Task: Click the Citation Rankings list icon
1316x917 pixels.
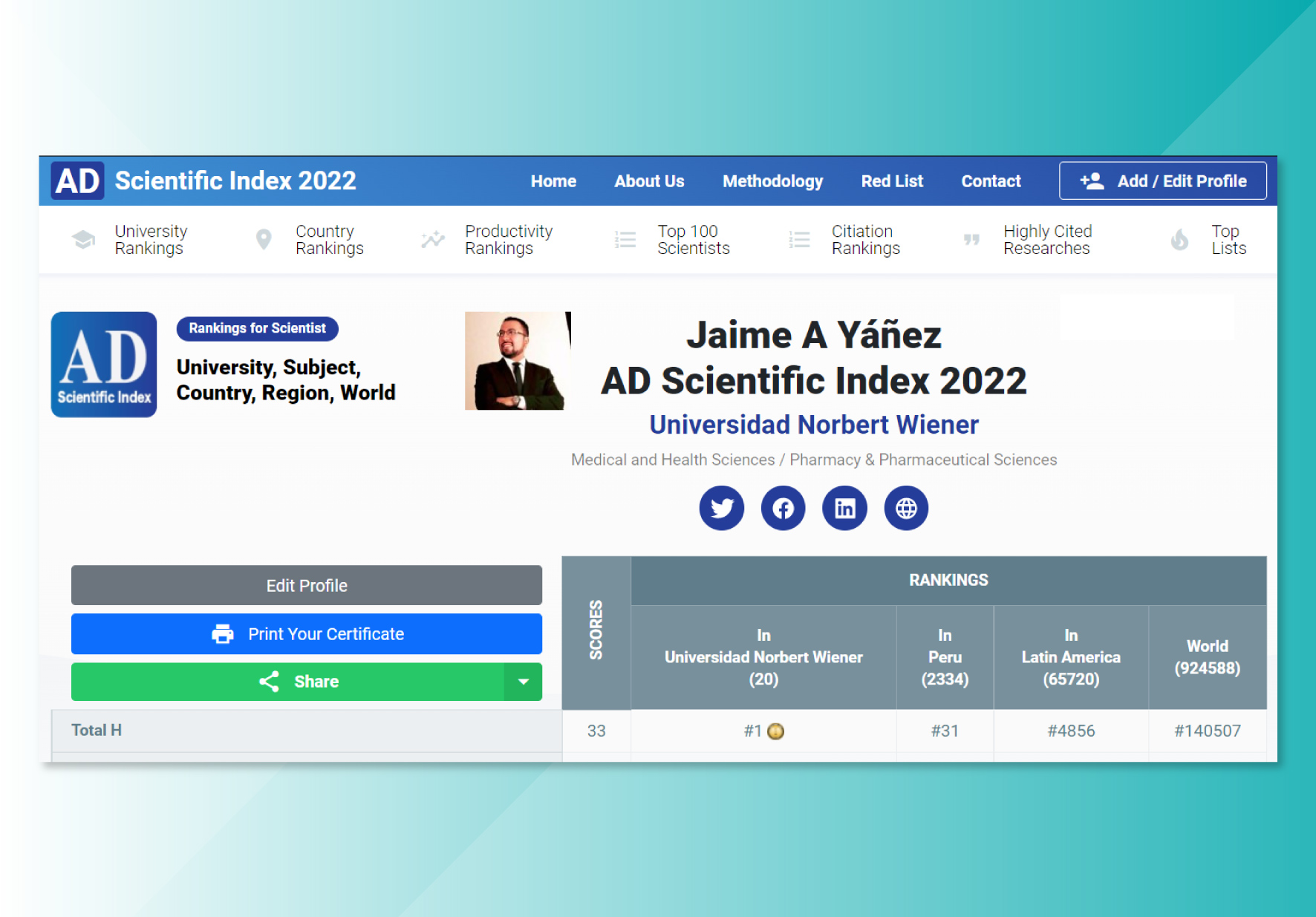Action: 799,240
